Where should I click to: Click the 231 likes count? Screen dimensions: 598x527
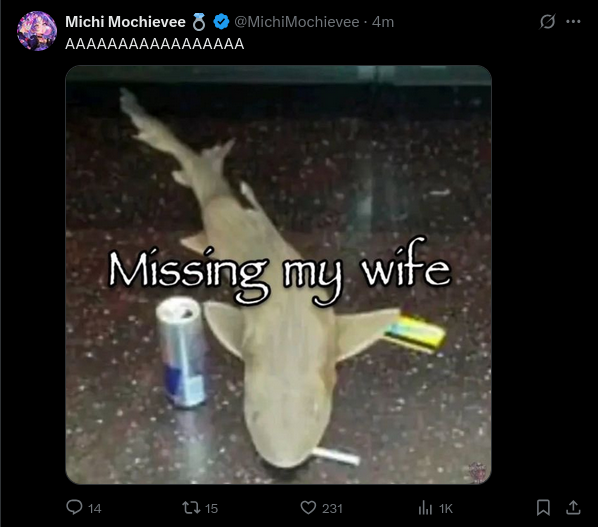(332, 509)
